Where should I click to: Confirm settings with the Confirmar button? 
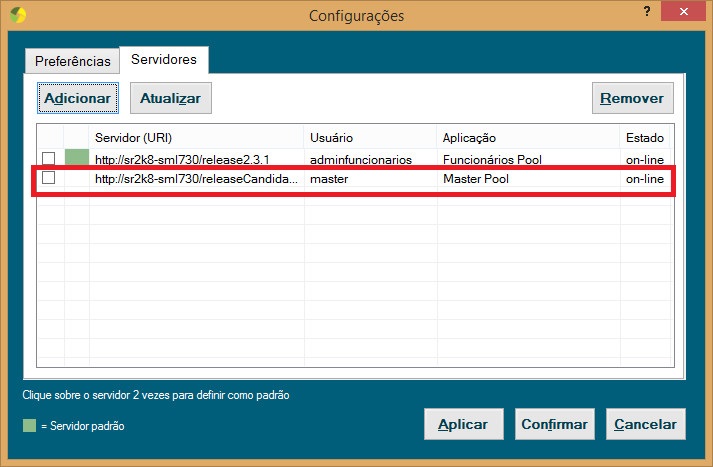(554, 424)
